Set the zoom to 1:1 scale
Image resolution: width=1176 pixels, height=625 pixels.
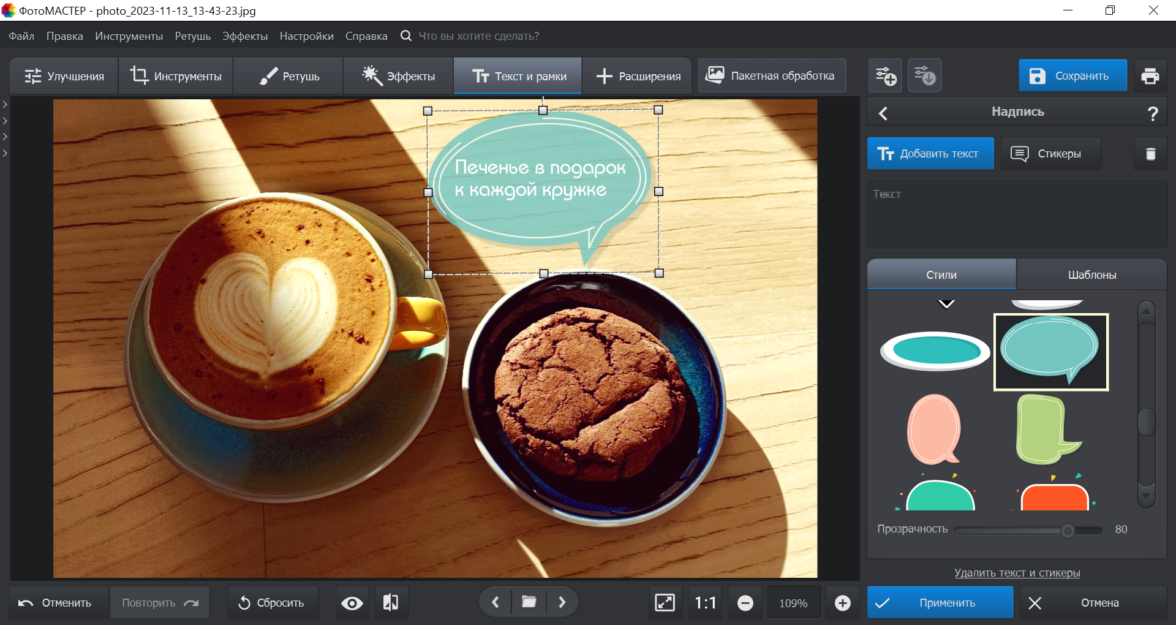pyautogui.click(x=705, y=603)
